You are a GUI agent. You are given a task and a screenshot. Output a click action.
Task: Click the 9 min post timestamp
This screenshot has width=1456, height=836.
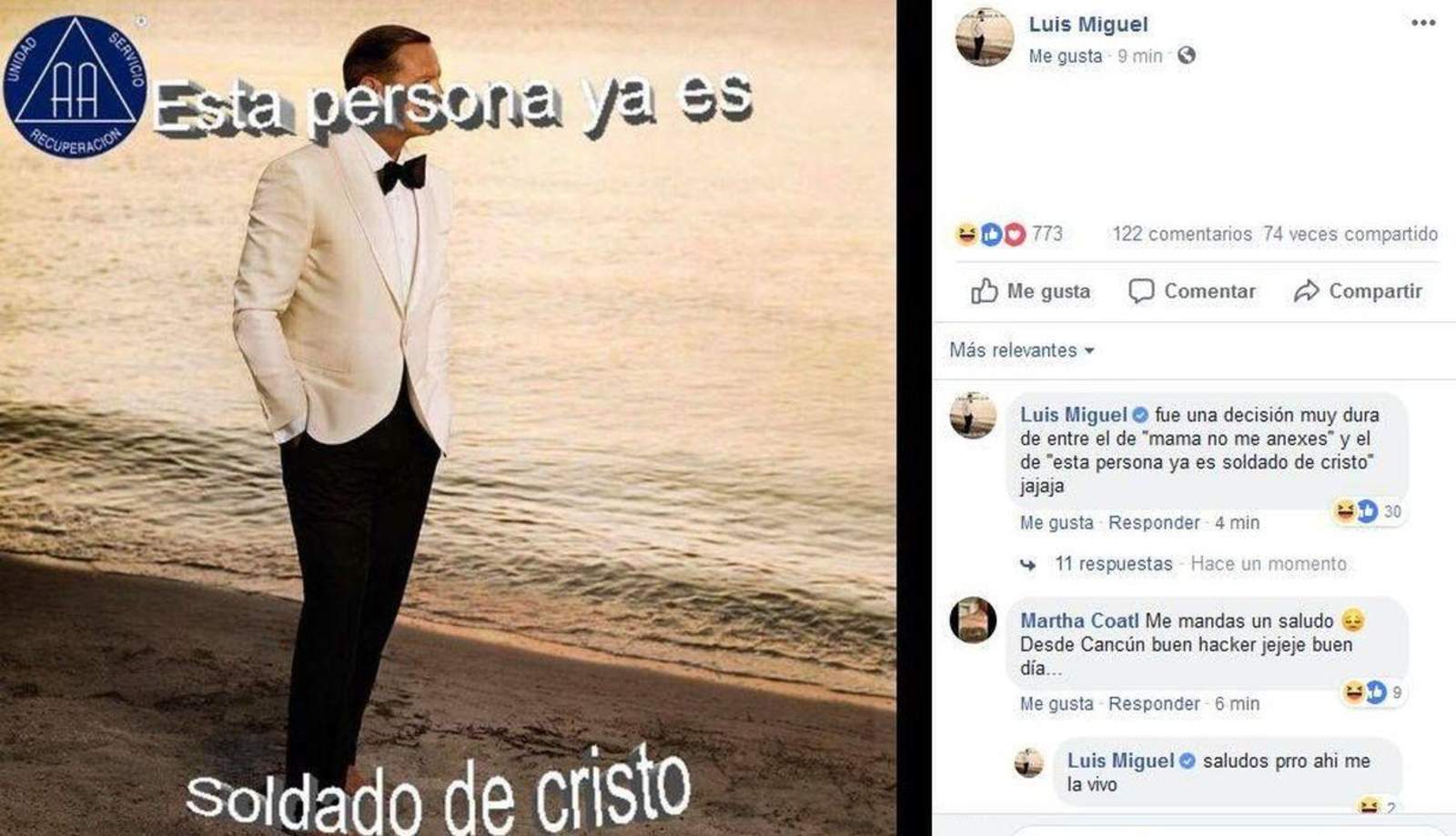click(x=1139, y=56)
